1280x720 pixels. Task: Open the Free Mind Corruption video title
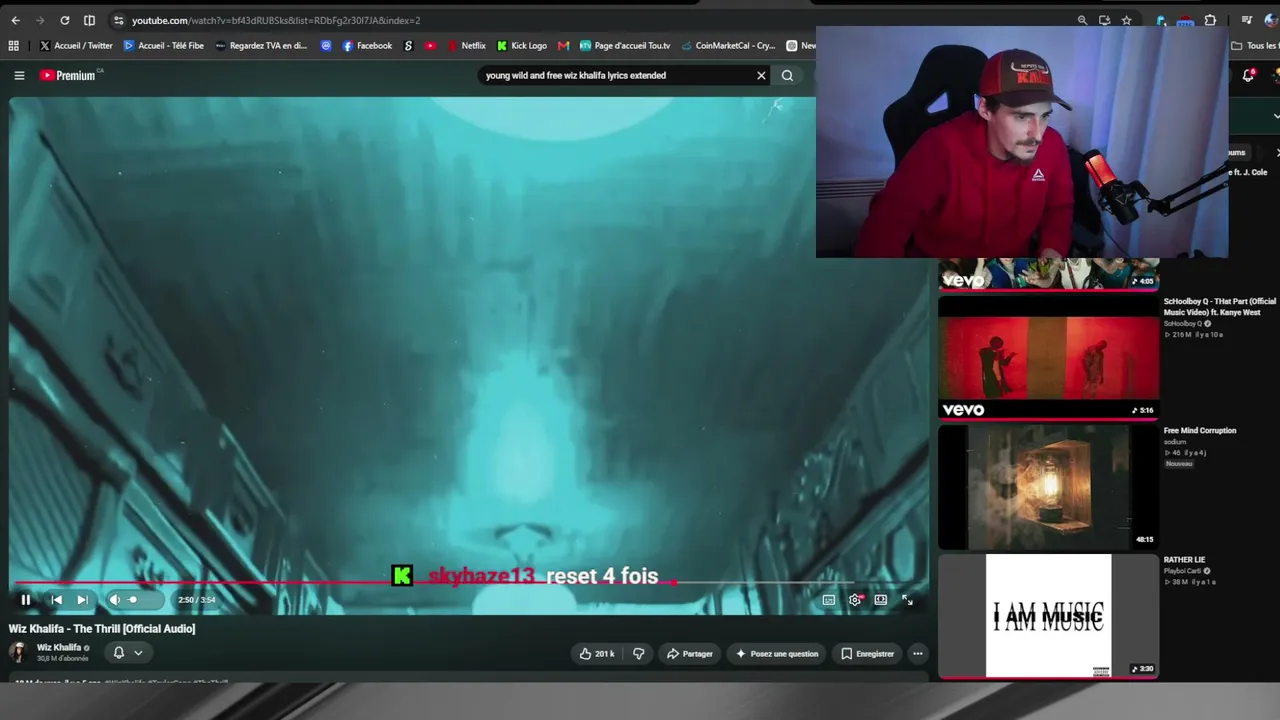[x=1200, y=431]
